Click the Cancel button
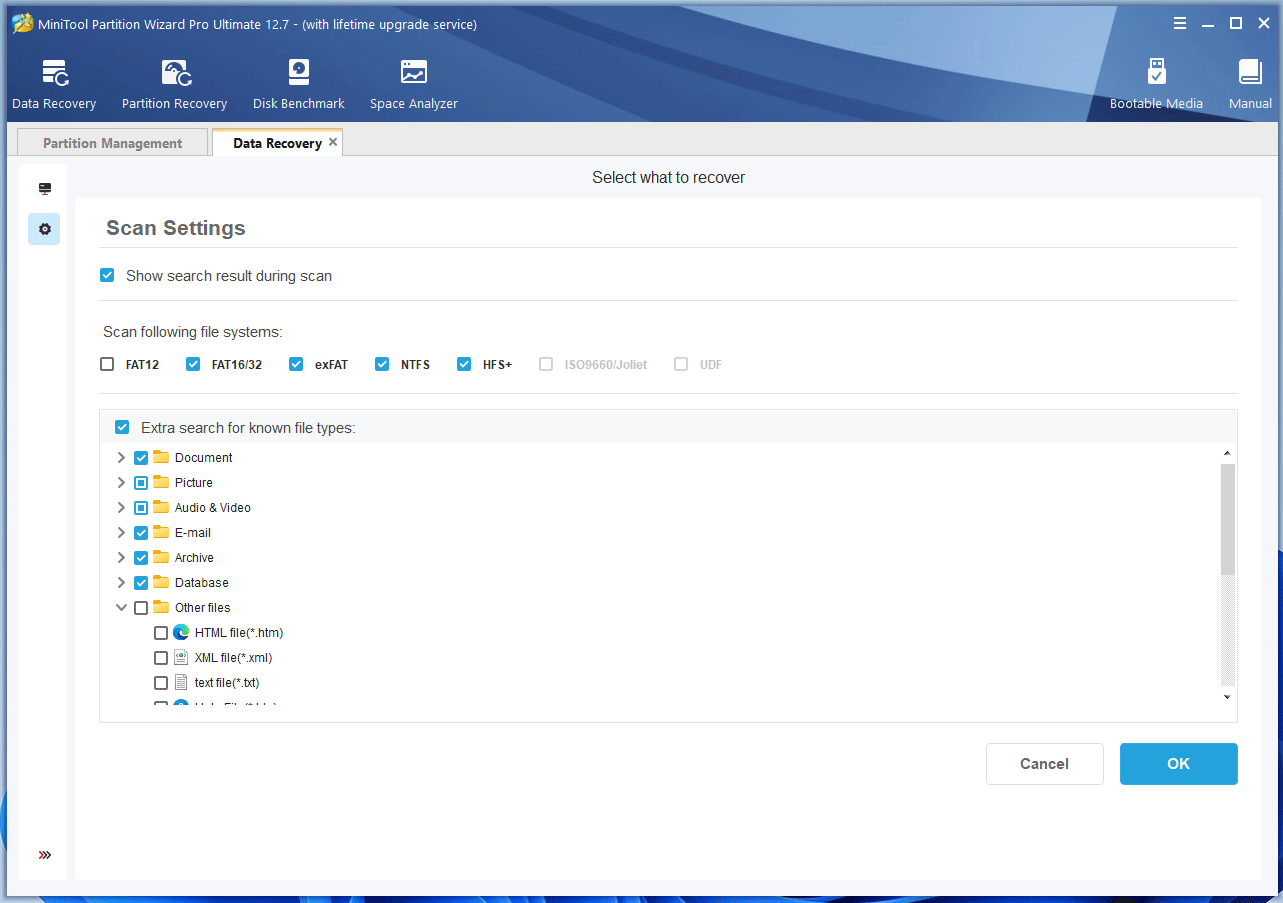Screen dimensions: 1283x903 coord(1044,763)
